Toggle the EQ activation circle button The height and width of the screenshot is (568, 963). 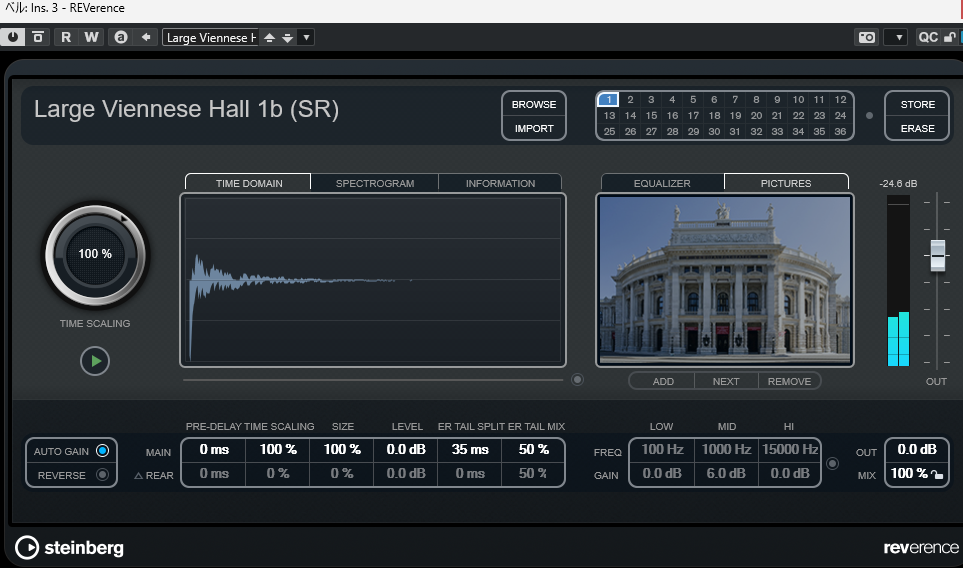[x=832, y=464]
